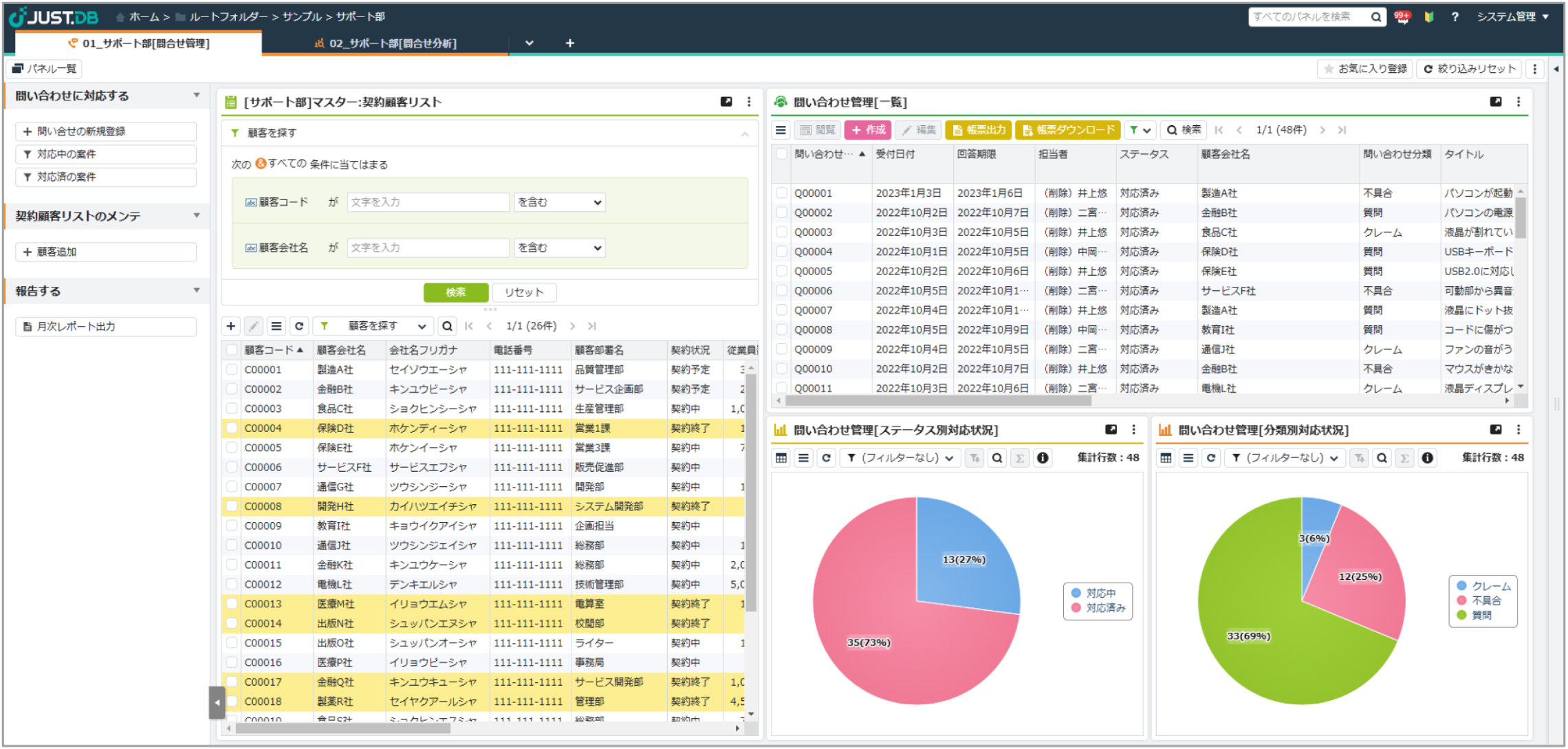The height and width of the screenshot is (749, 1568).
Task: Maximize the 契約顧客リスト panel
Action: 726,102
